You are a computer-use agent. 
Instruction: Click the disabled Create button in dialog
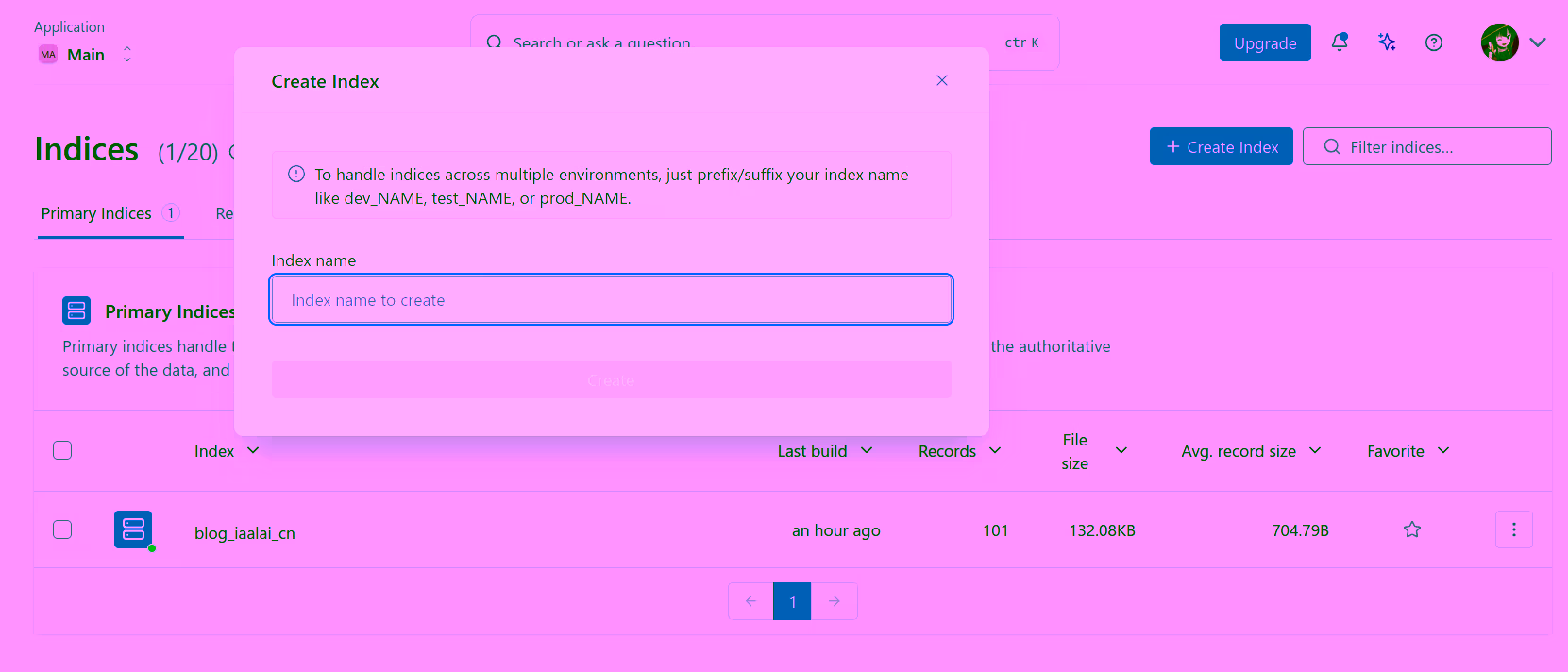(611, 379)
